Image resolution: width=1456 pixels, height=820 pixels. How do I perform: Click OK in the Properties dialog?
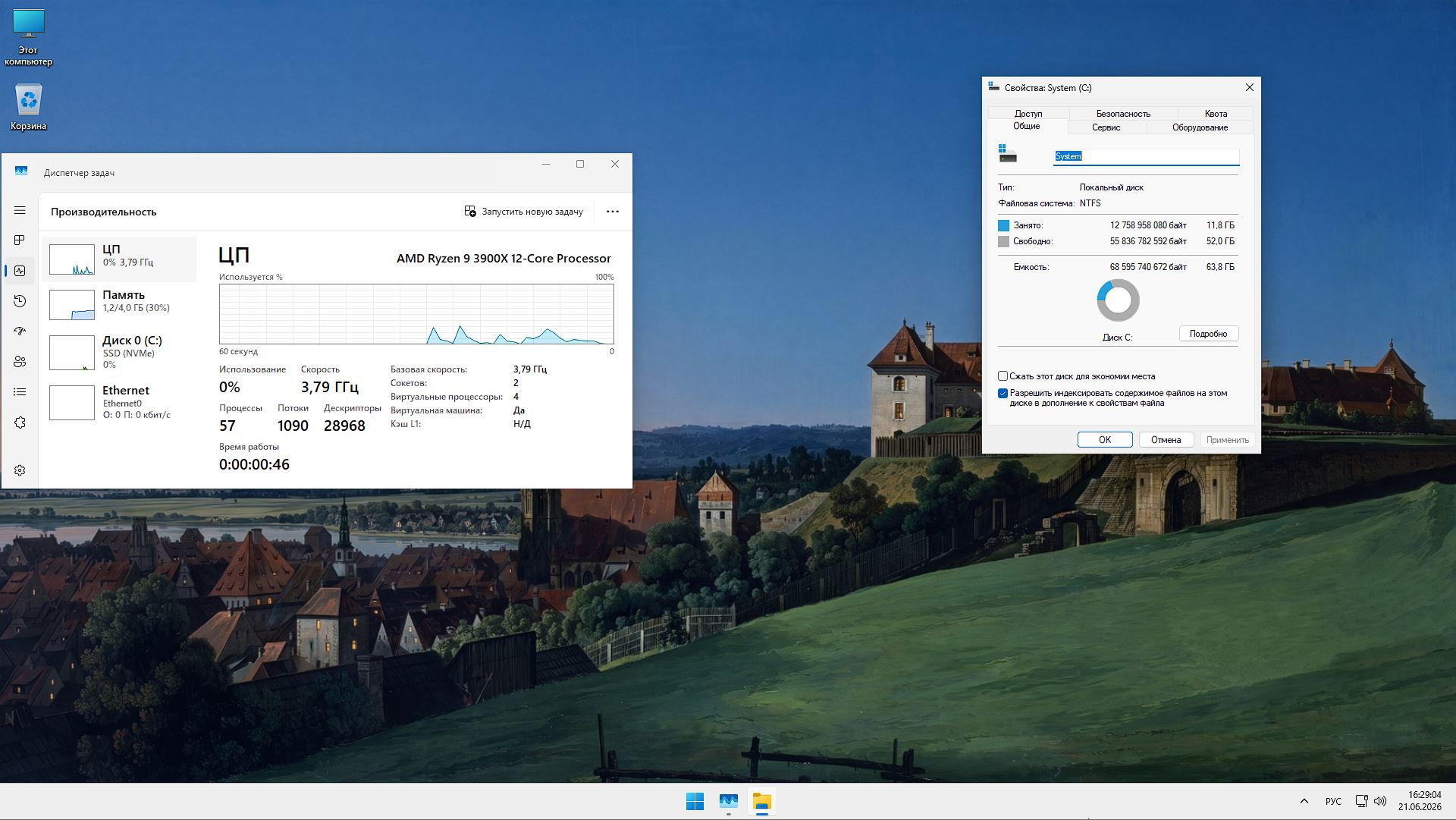point(1105,440)
